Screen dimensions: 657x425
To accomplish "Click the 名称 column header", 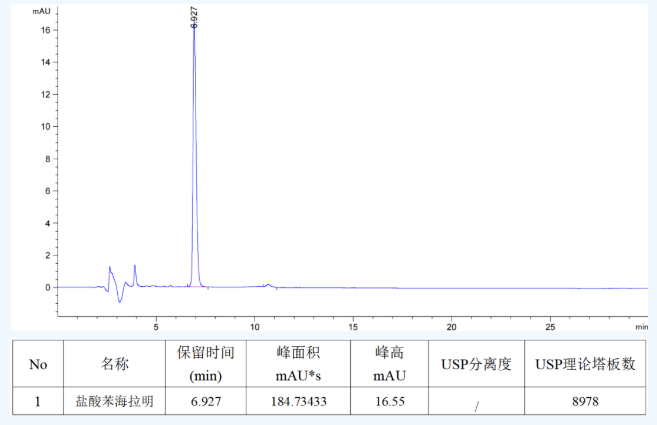I will (x=115, y=364).
